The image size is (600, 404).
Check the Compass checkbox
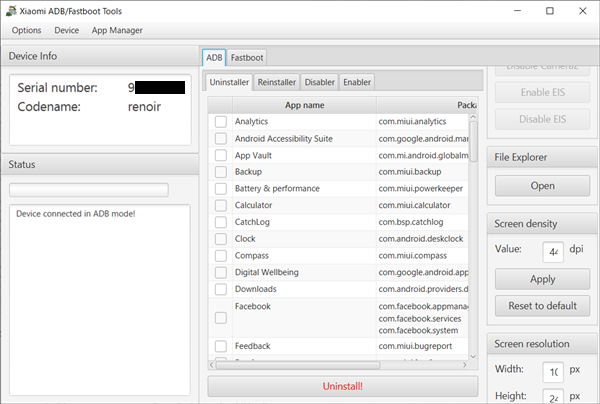pyautogui.click(x=221, y=256)
